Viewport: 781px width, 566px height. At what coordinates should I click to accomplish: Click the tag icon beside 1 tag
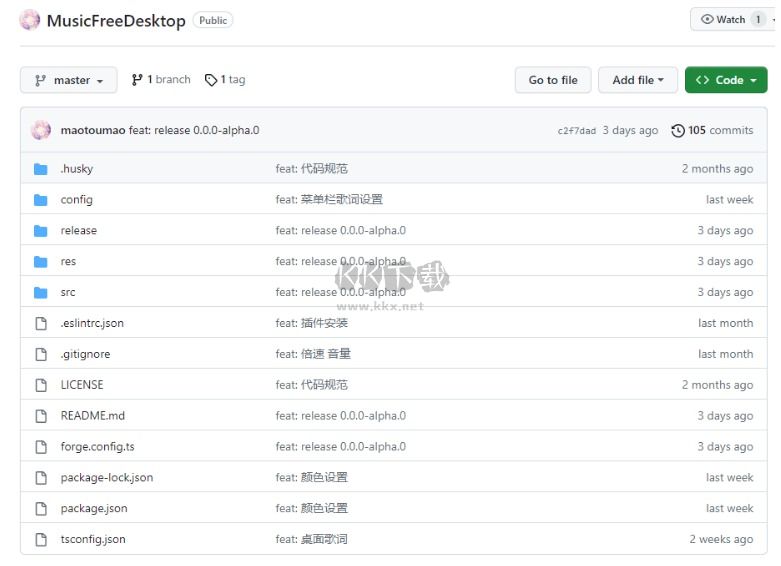211,80
